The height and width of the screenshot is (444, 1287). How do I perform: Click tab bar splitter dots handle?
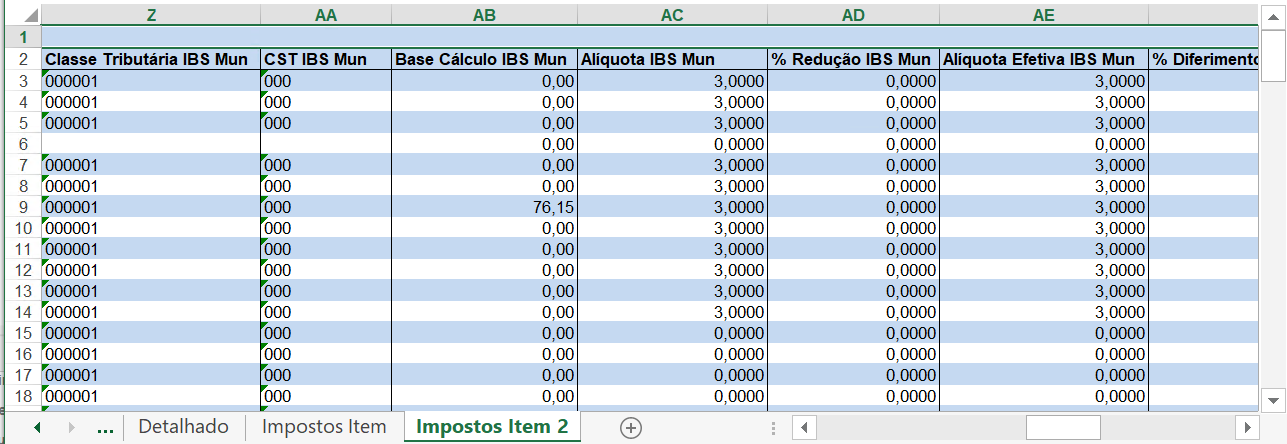pos(773,428)
